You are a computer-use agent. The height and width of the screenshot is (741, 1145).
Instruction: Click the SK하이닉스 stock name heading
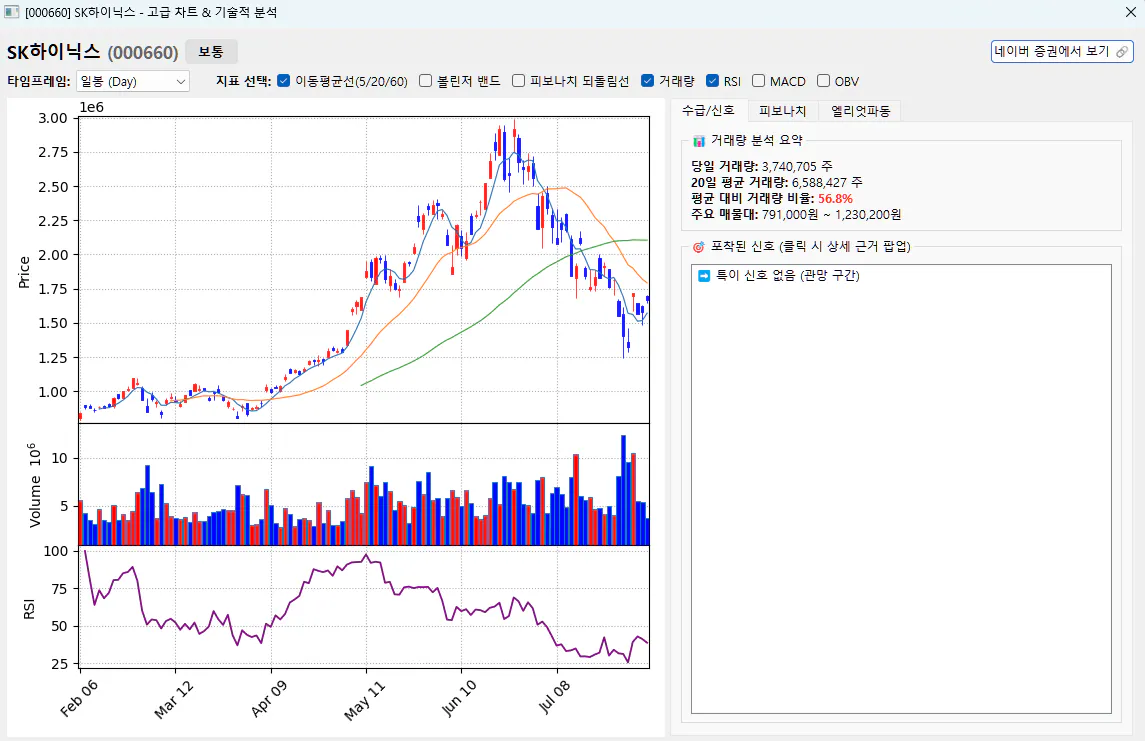(53, 52)
